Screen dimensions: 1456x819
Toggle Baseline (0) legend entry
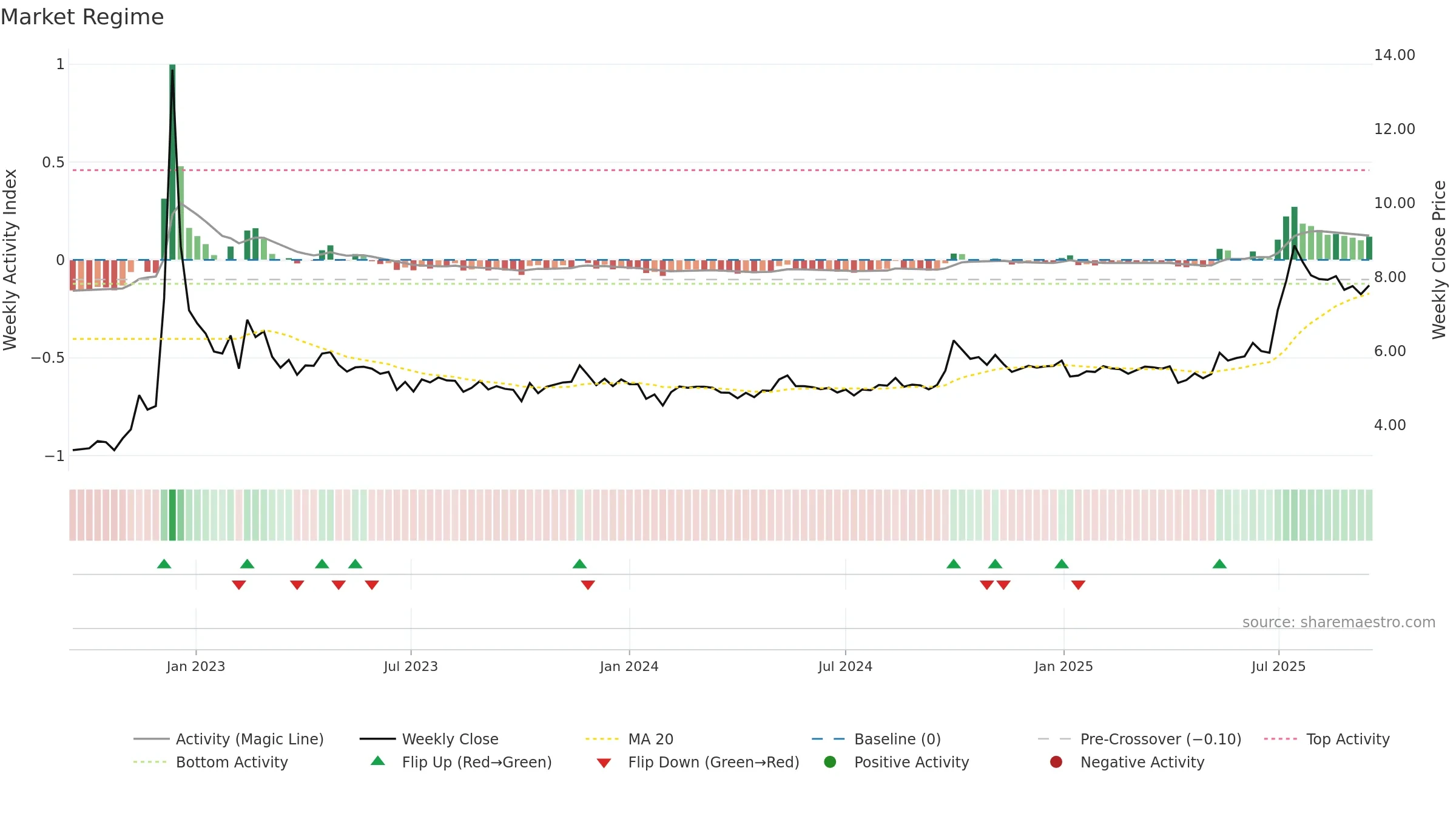(x=876, y=739)
